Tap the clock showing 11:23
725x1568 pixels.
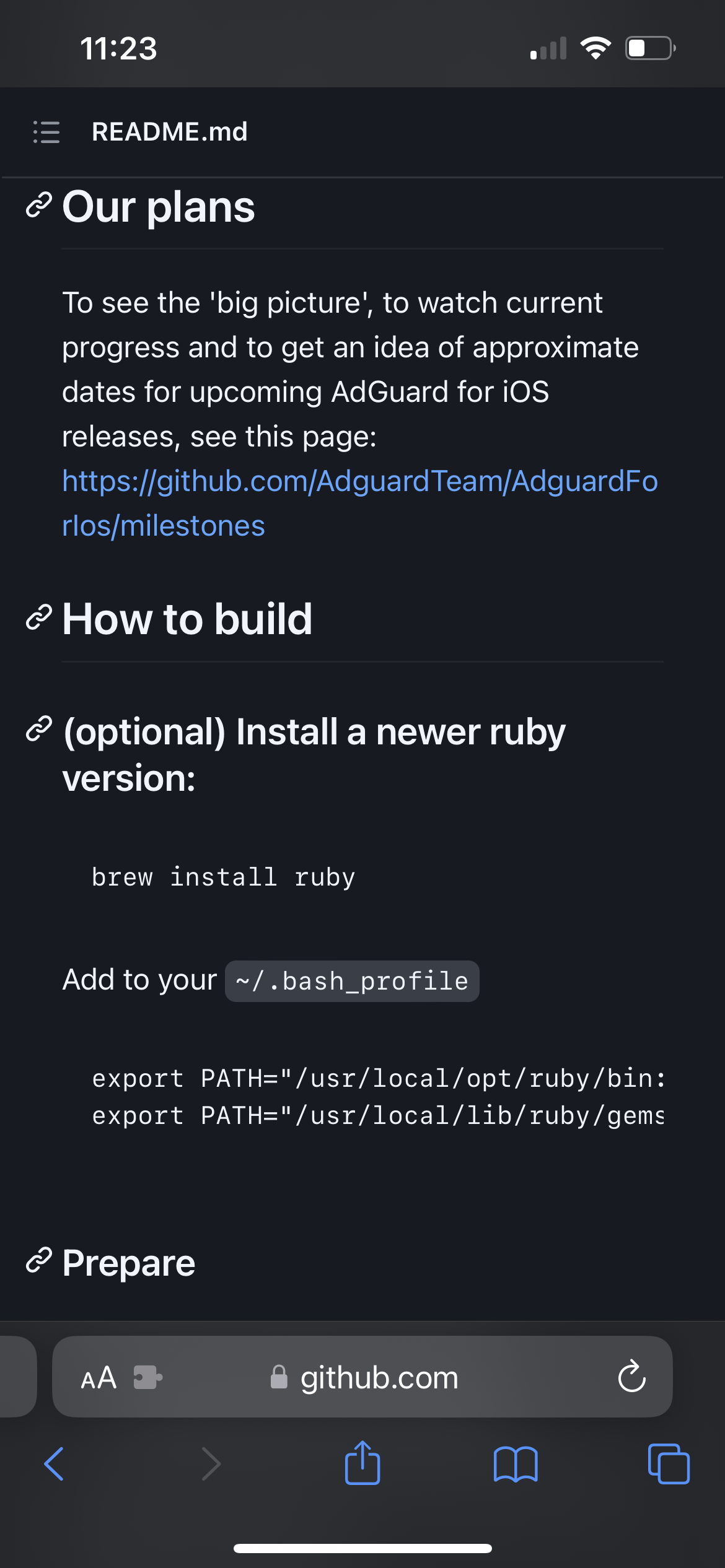[x=118, y=48]
